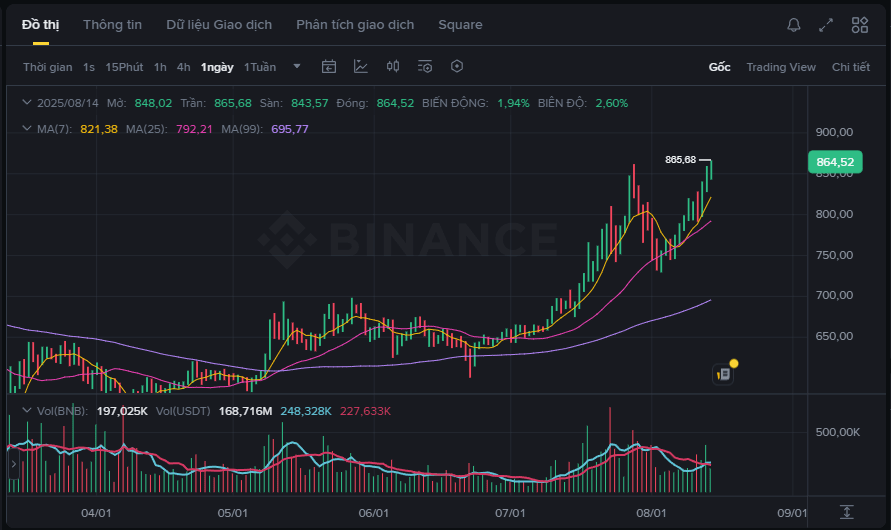This screenshot has width=891, height=530.
Task: Switch to the Gốc chart view
Action: (720, 67)
